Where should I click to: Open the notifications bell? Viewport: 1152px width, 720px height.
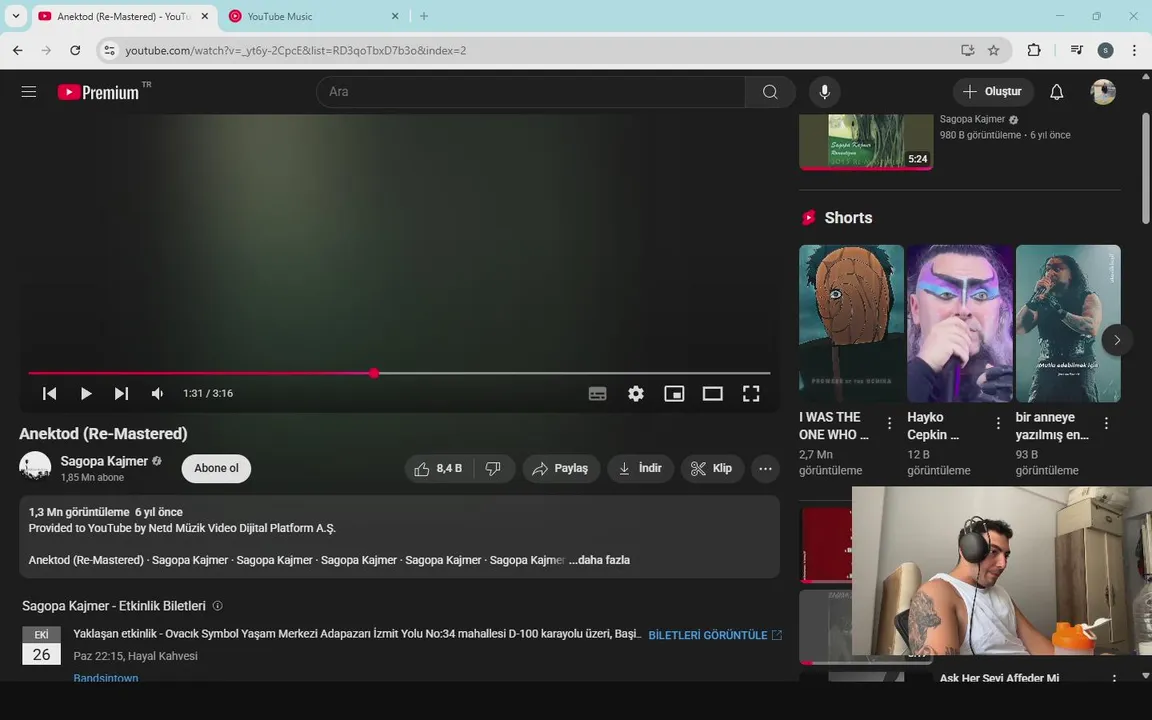(x=1056, y=92)
